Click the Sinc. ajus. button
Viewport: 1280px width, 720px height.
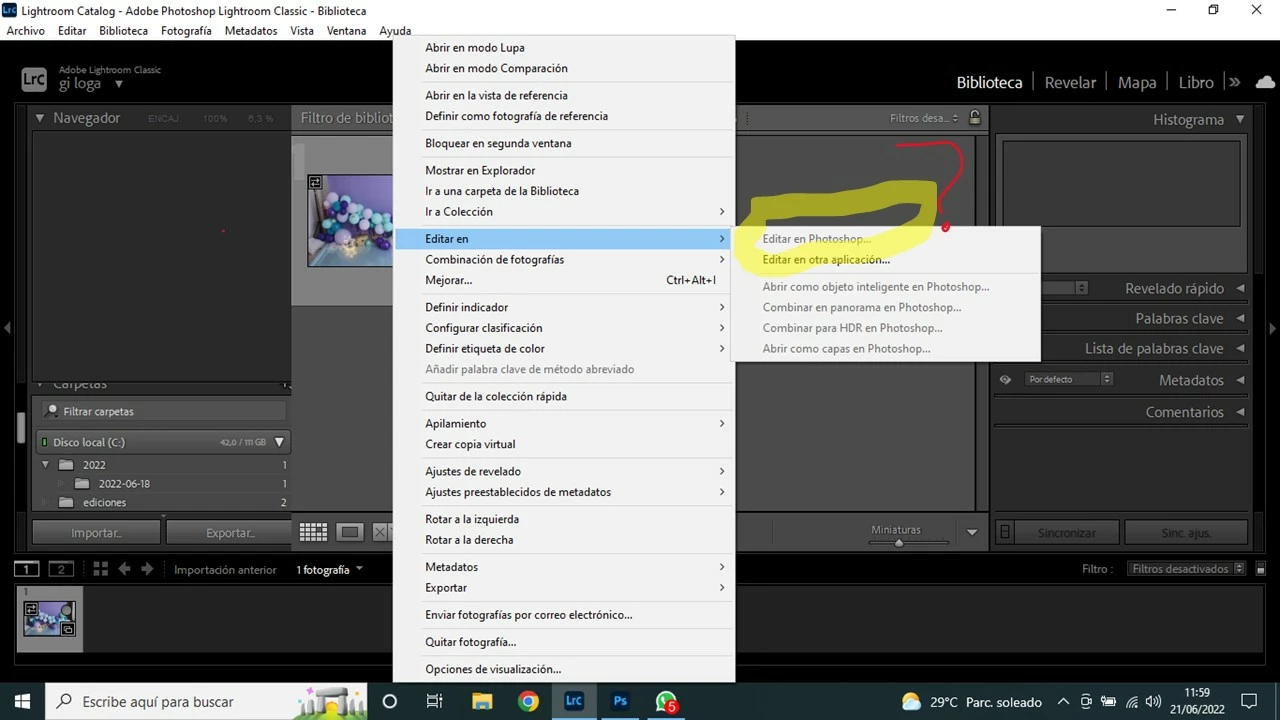[1186, 533]
